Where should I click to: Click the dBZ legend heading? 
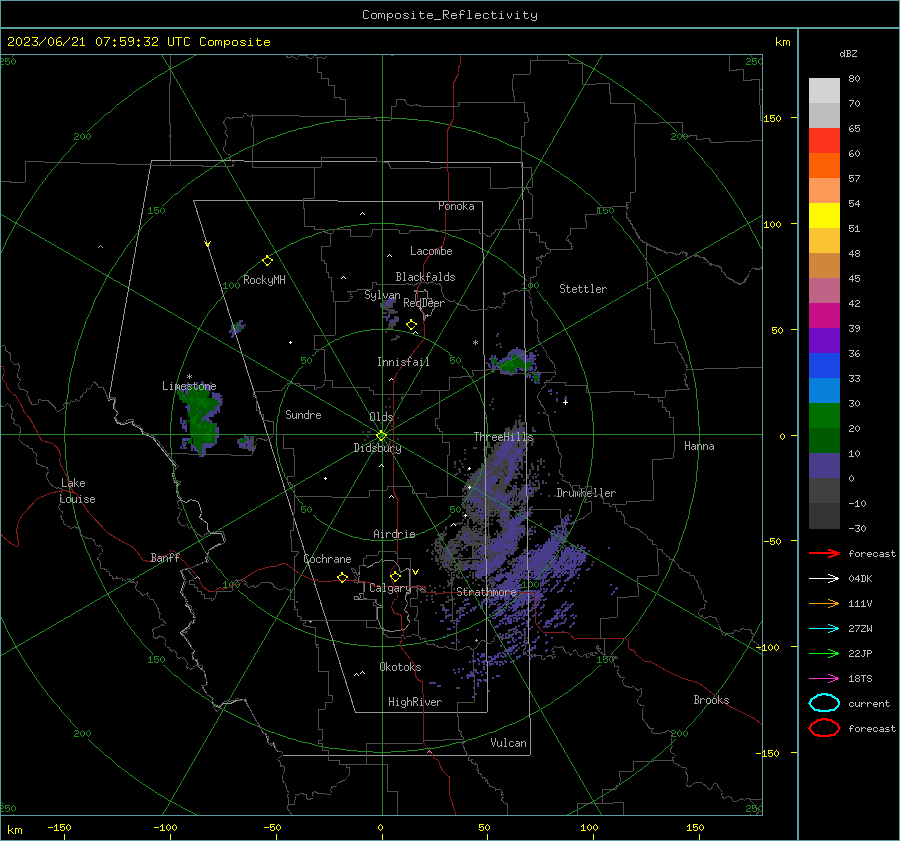848,53
